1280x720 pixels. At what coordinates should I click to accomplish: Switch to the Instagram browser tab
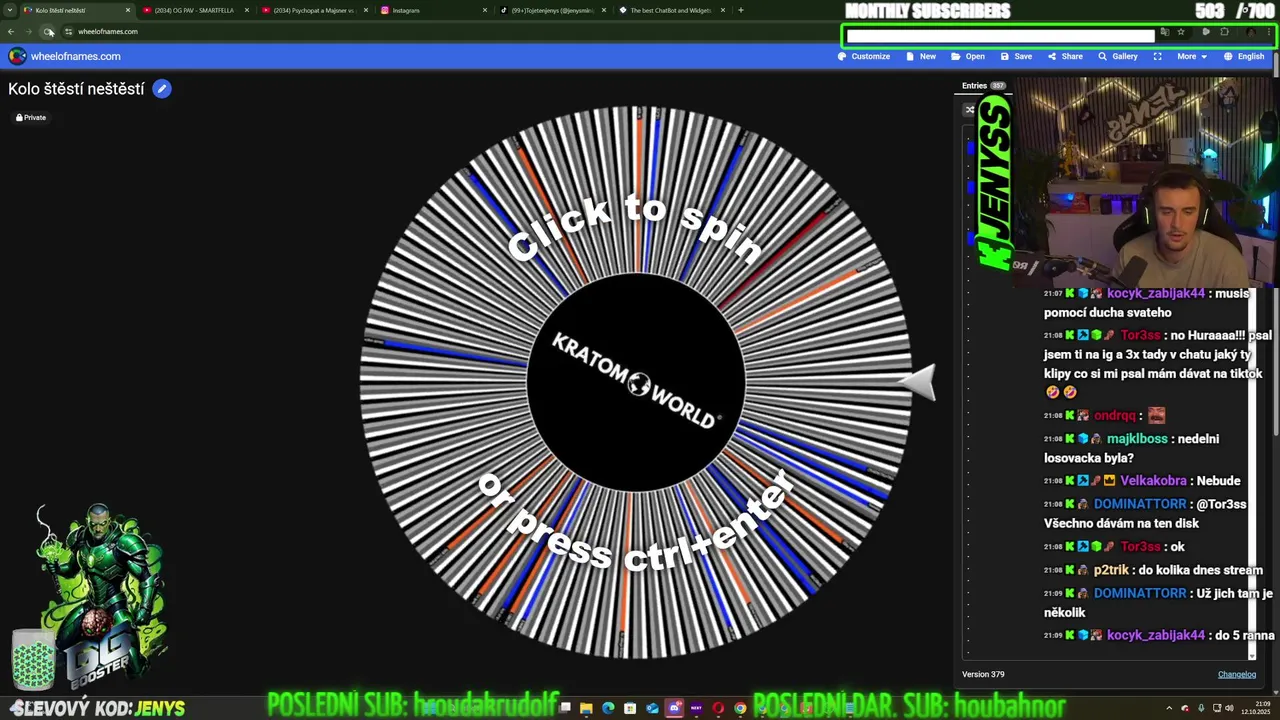433,11
